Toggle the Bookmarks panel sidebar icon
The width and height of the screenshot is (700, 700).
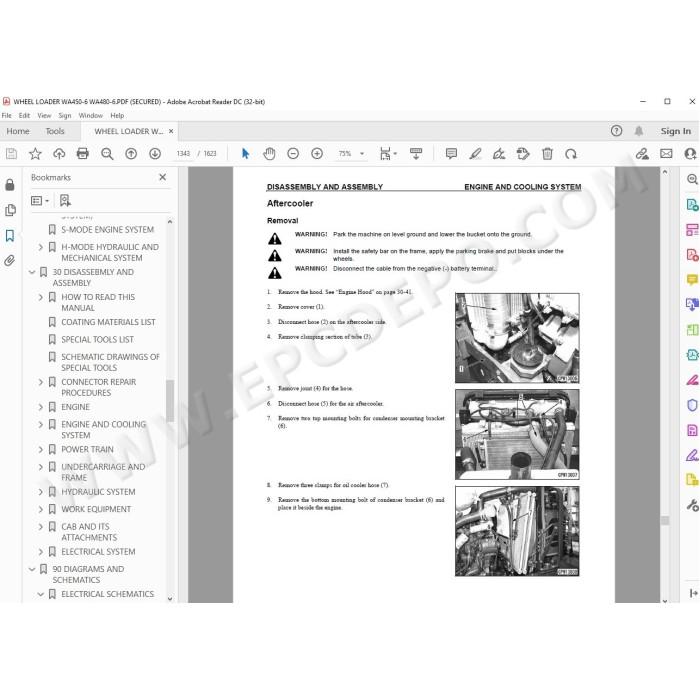[x=10, y=236]
